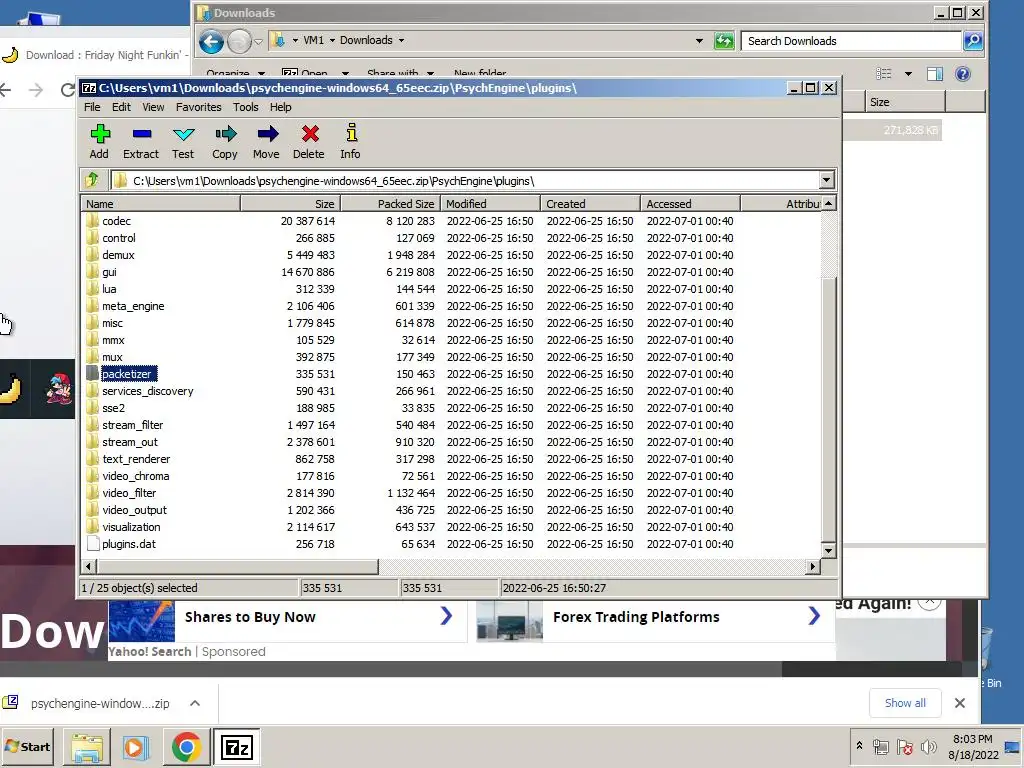
Task: Select the demux folder
Action: click(118, 255)
